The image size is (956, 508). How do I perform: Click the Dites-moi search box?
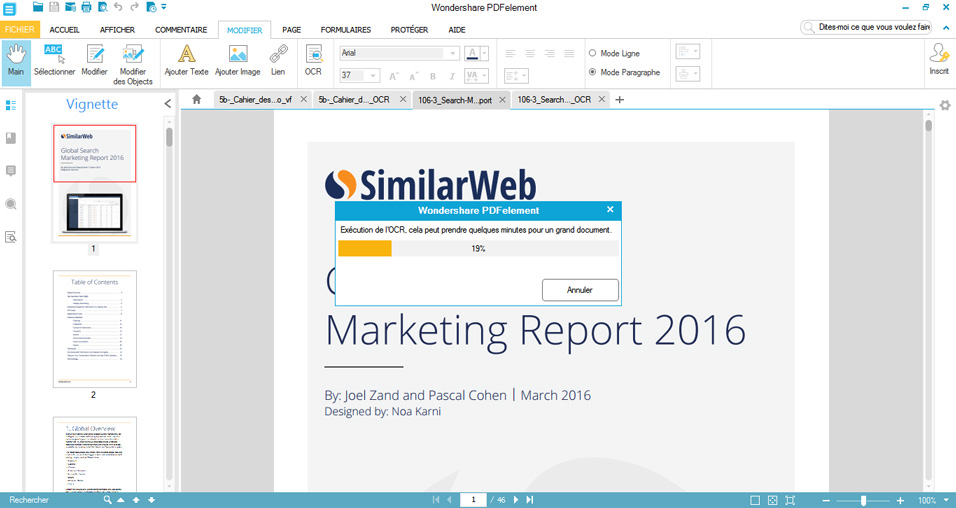(x=866, y=27)
